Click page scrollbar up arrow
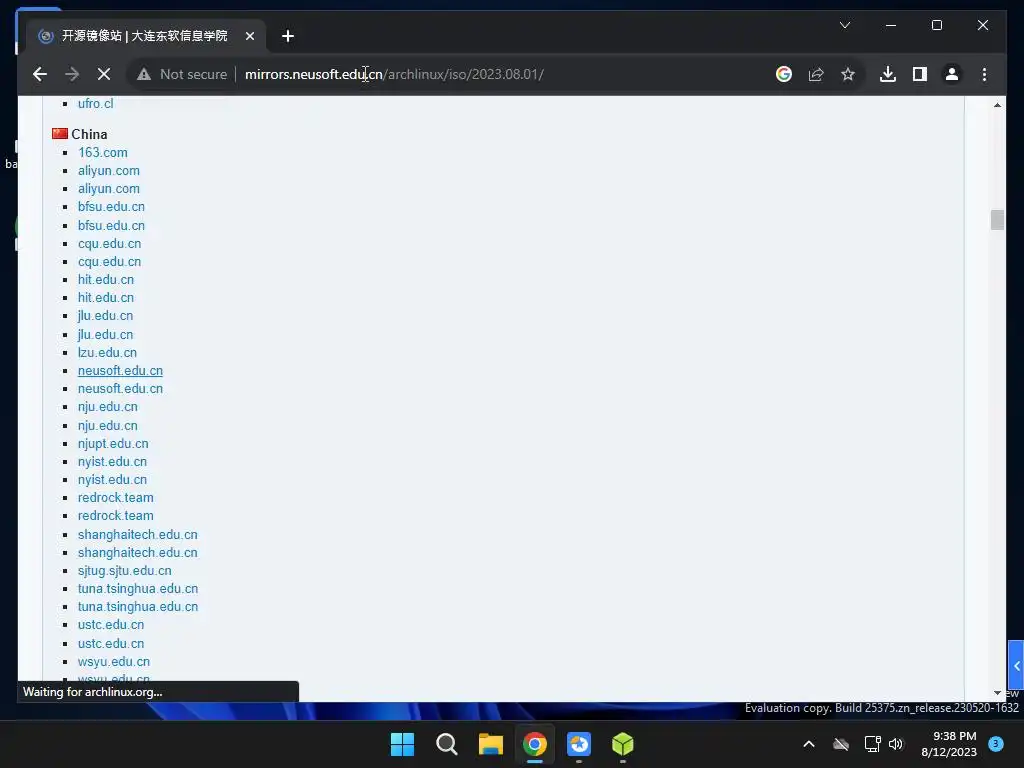Image resolution: width=1024 pixels, height=768 pixels. click(997, 104)
